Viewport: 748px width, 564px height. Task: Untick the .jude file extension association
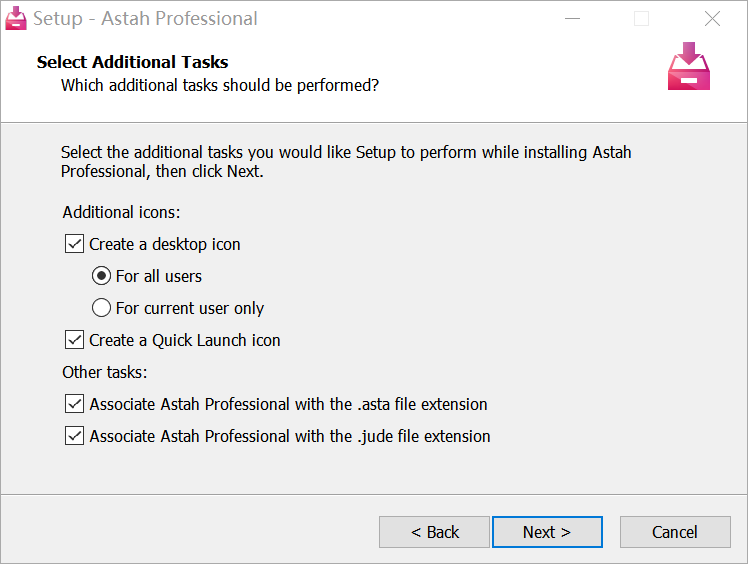click(74, 436)
